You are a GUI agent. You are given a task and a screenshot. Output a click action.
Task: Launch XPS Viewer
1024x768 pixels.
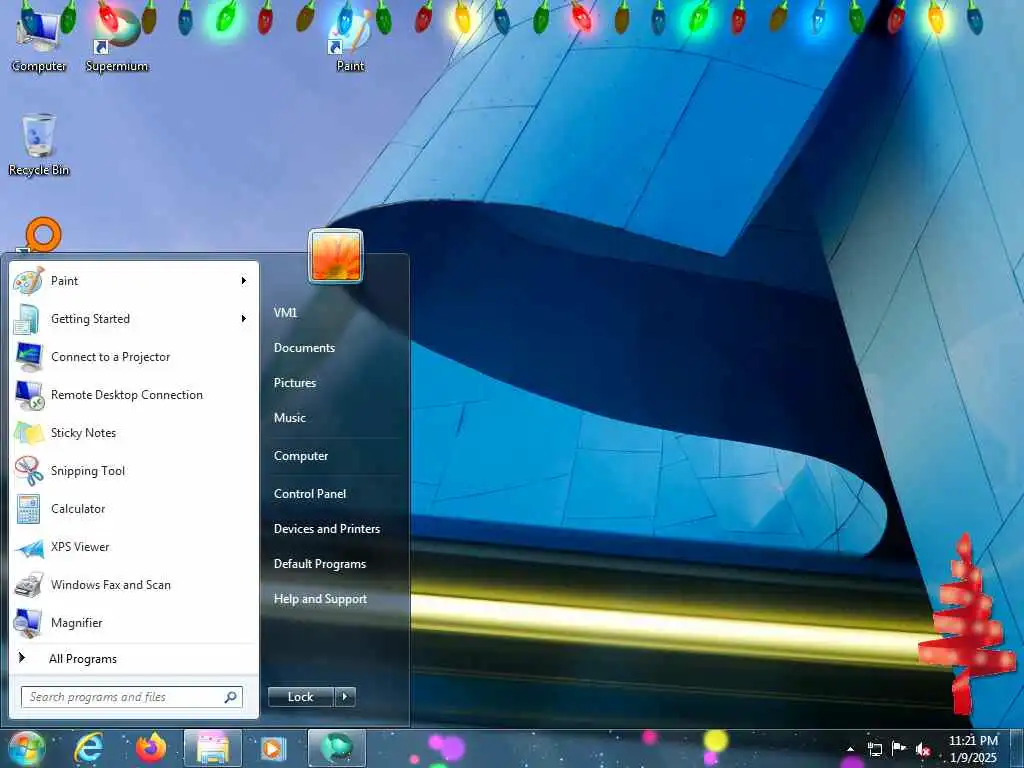click(x=133, y=547)
